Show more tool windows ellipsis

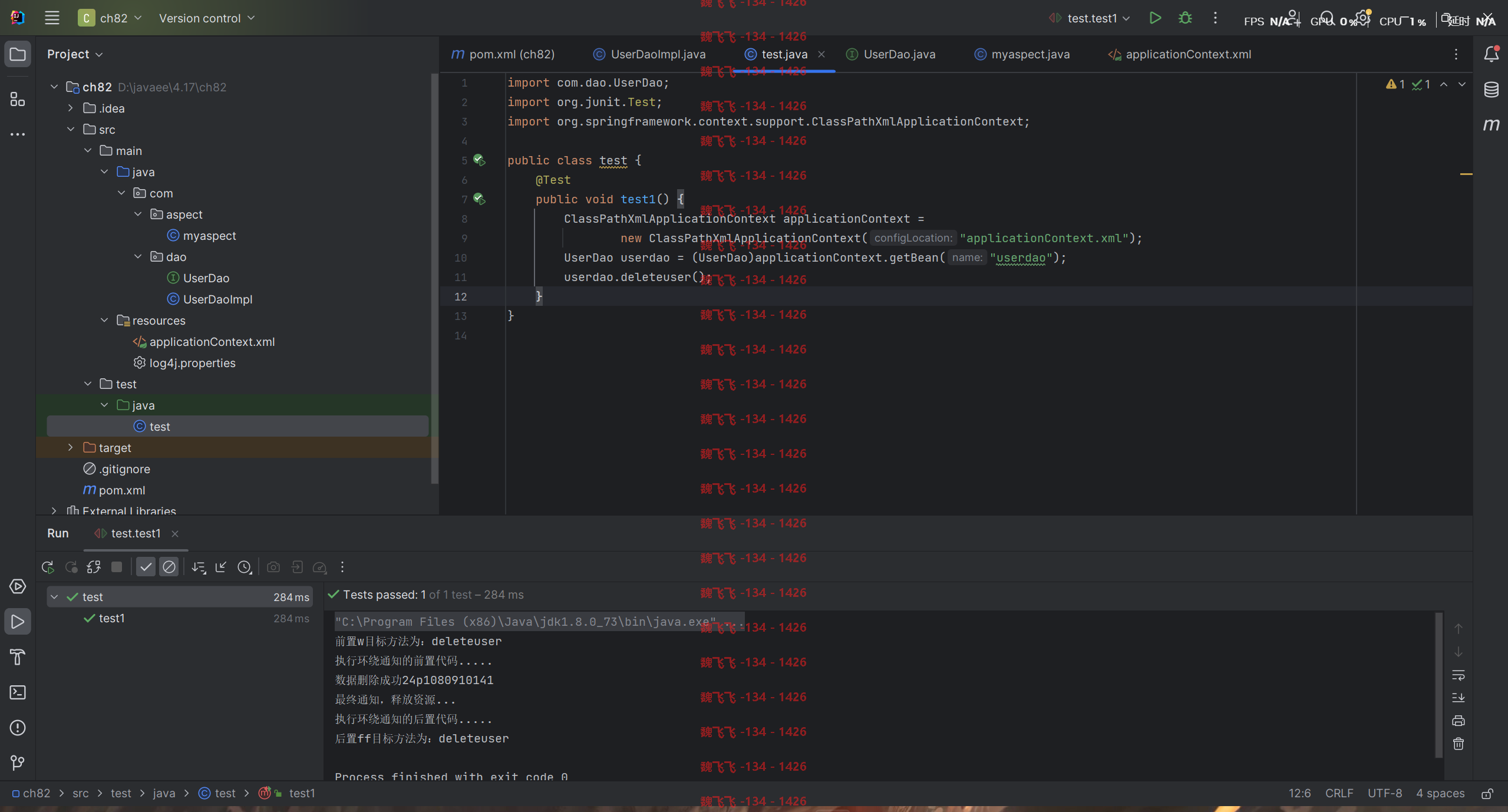tap(18, 134)
